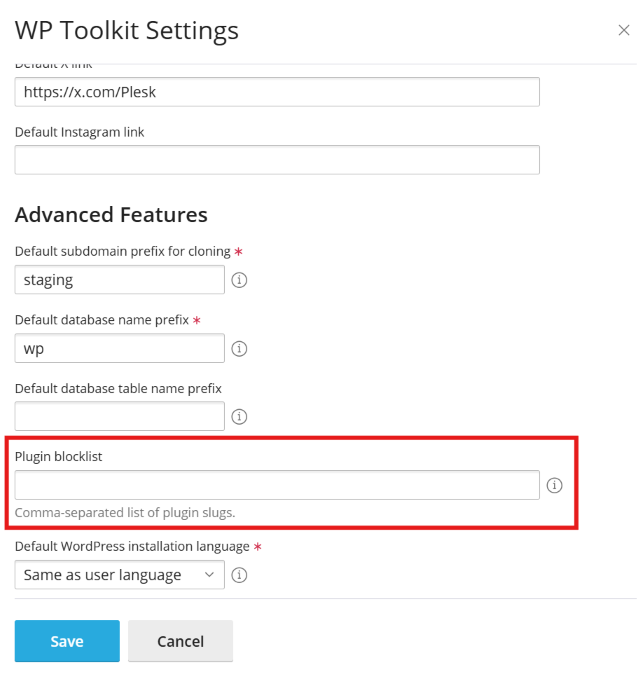This screenshot has height=677, width=641.
Task: Click the Plugin blocklist label text
Action: coord(59,456)
